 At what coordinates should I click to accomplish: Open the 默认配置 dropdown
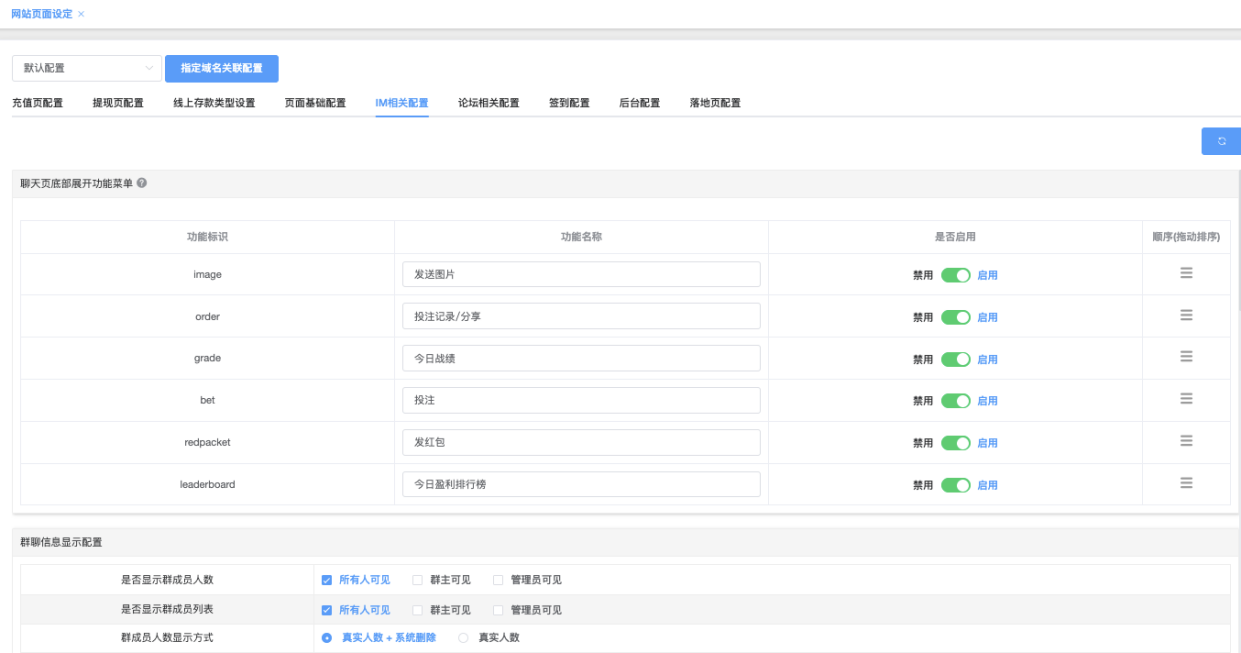(86, 68)
